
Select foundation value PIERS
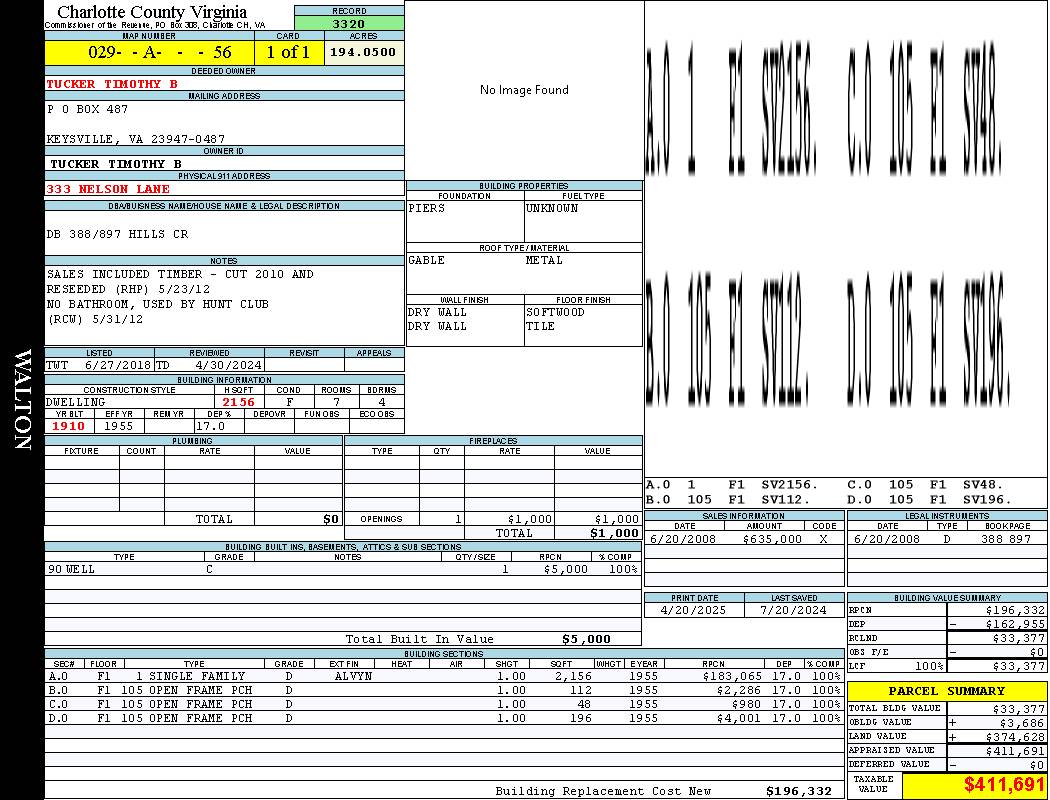[427, 208]
